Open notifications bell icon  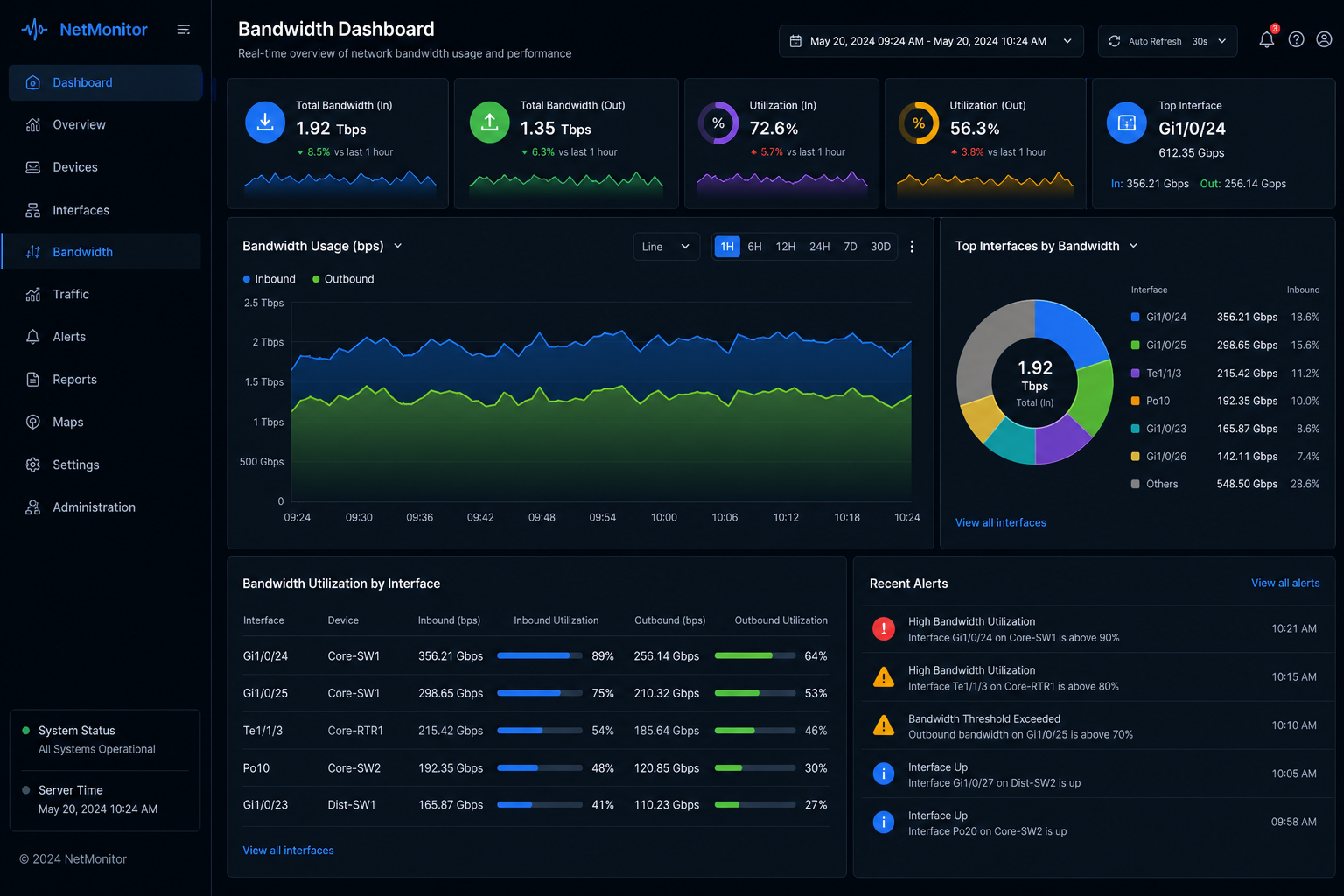click(x=1266, y=39)
